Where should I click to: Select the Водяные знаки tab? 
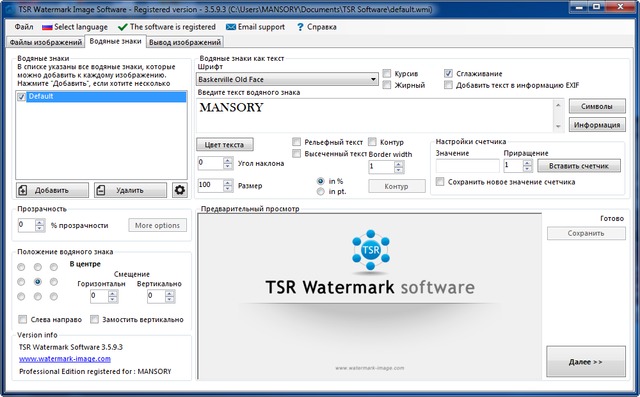115,41
